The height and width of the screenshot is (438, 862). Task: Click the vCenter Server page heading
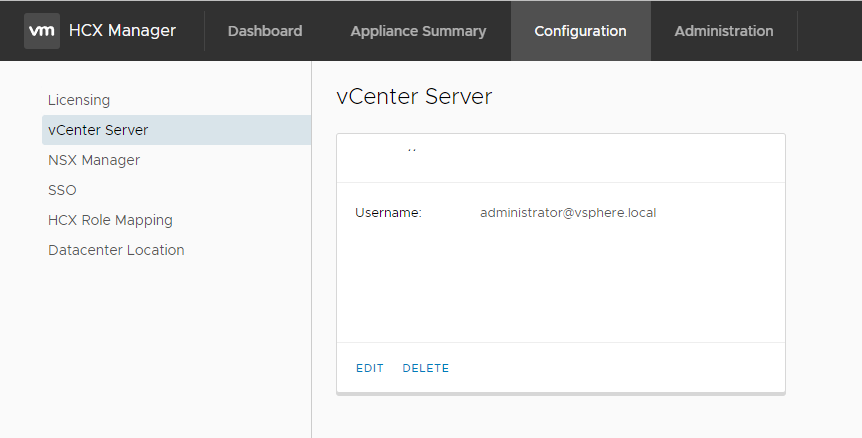click(414, 96)
